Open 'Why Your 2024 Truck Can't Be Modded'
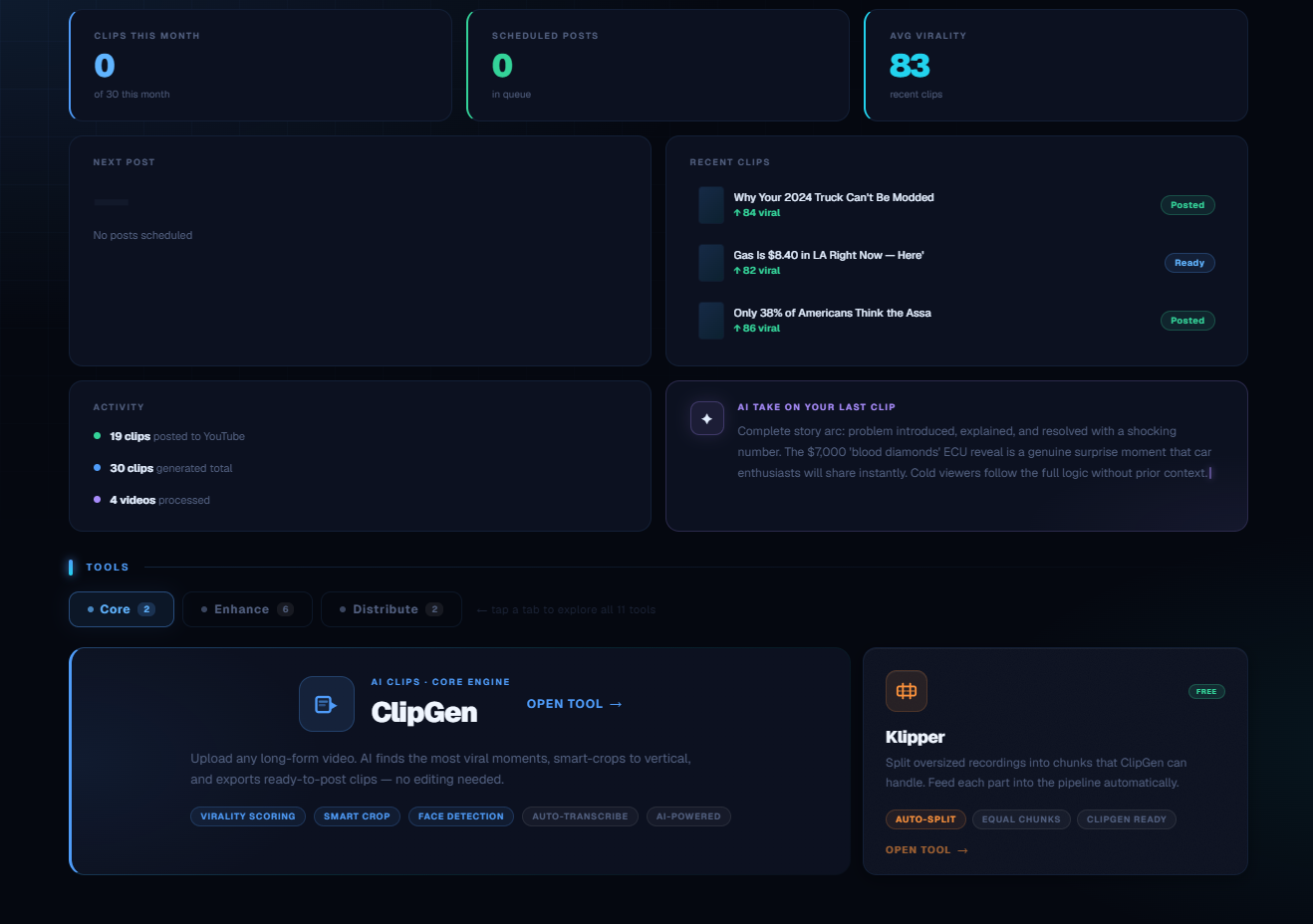This screenshot has width=1313, height=924. [834, 197]
